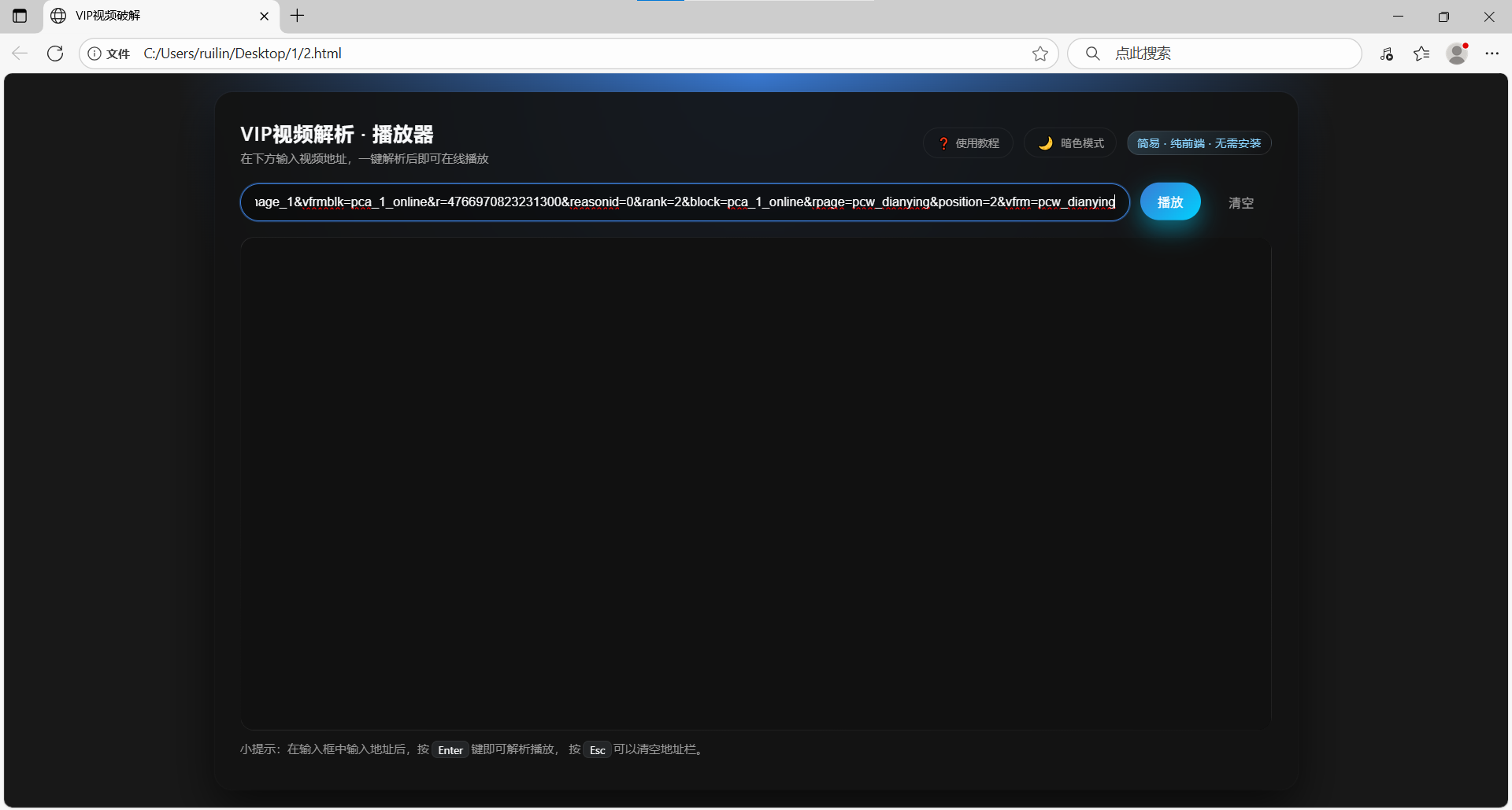Open the browser media control icon

point(1388,54)
